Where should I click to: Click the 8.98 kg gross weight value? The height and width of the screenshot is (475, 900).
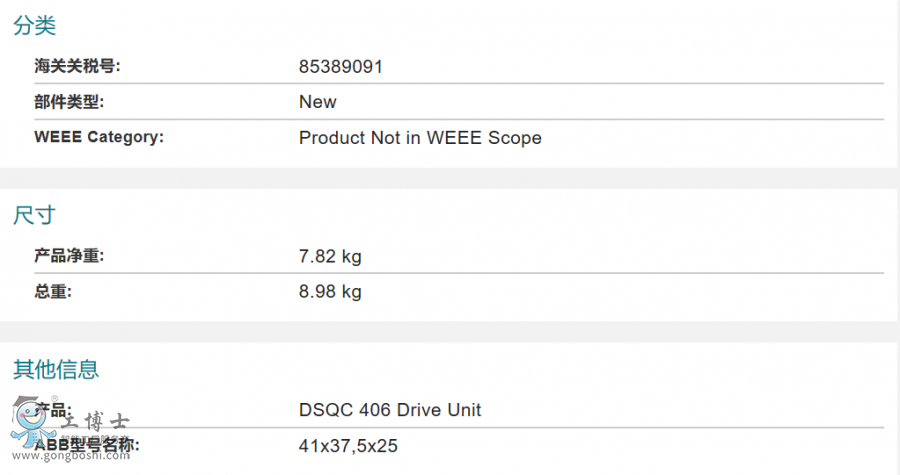tap(330, 292)
